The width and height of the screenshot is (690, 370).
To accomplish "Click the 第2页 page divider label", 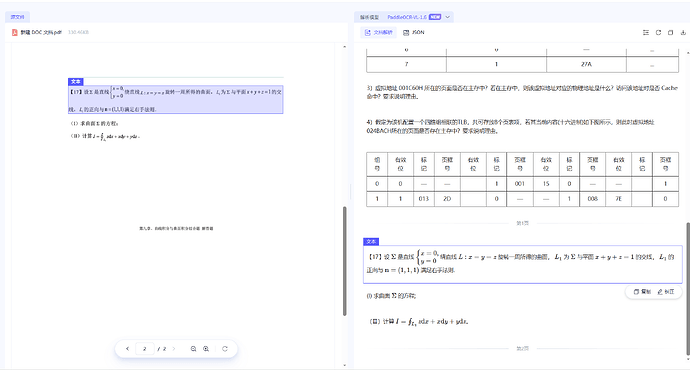I will pyautogui.click(x=522, y=348).
